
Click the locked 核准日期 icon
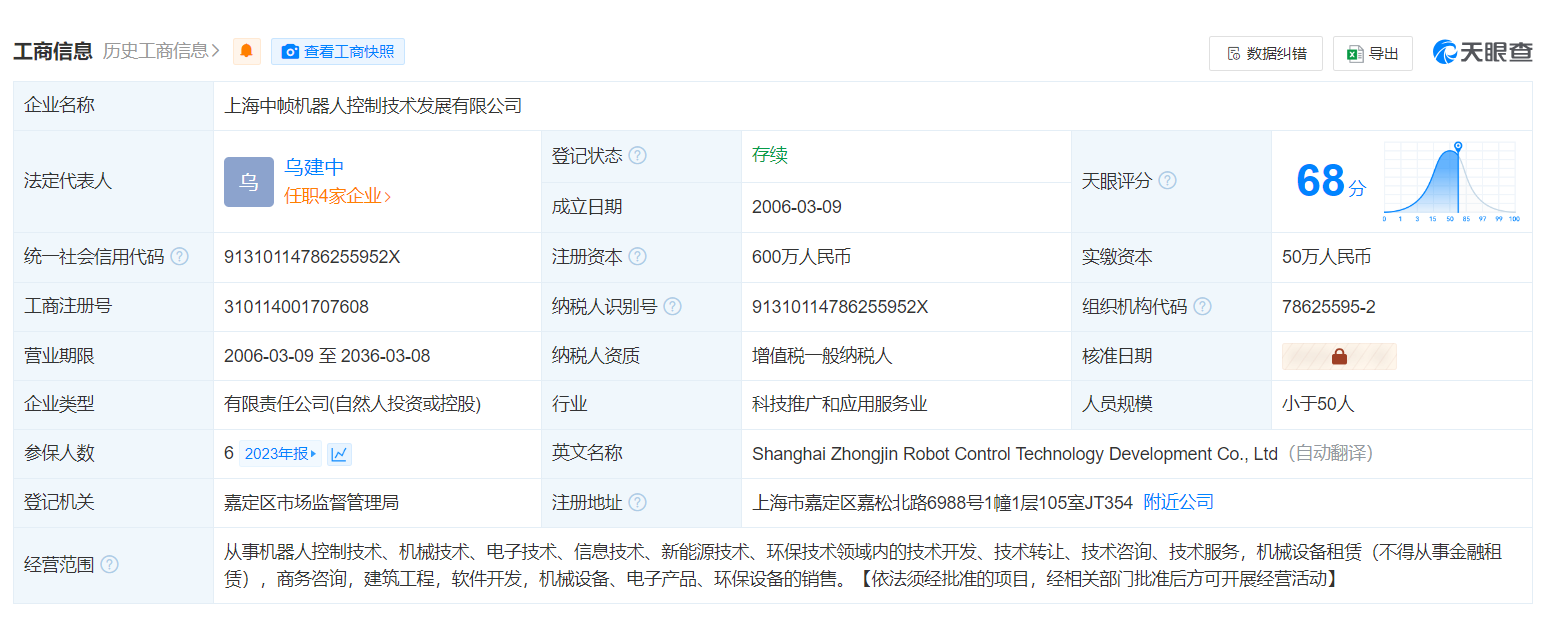pyautogui.click(x=1339, y=356)
